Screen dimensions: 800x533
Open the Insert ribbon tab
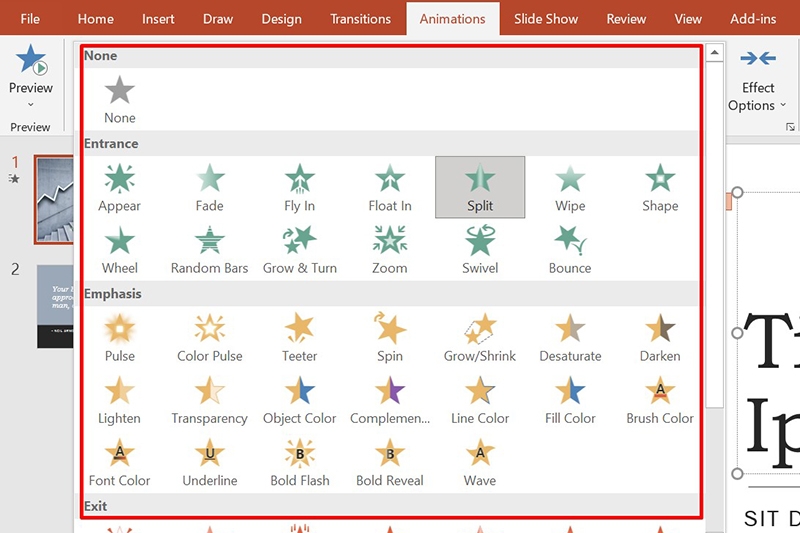pos(158,19)
